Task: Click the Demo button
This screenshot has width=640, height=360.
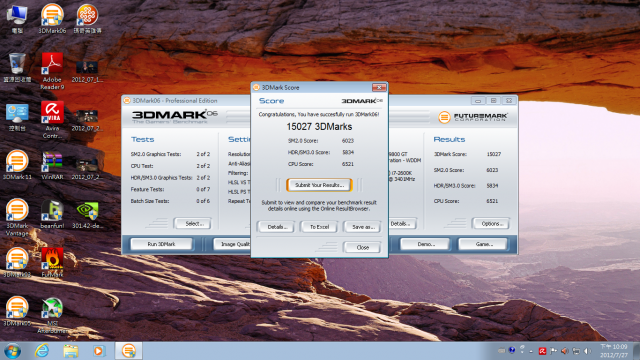Action: point(425,244)
